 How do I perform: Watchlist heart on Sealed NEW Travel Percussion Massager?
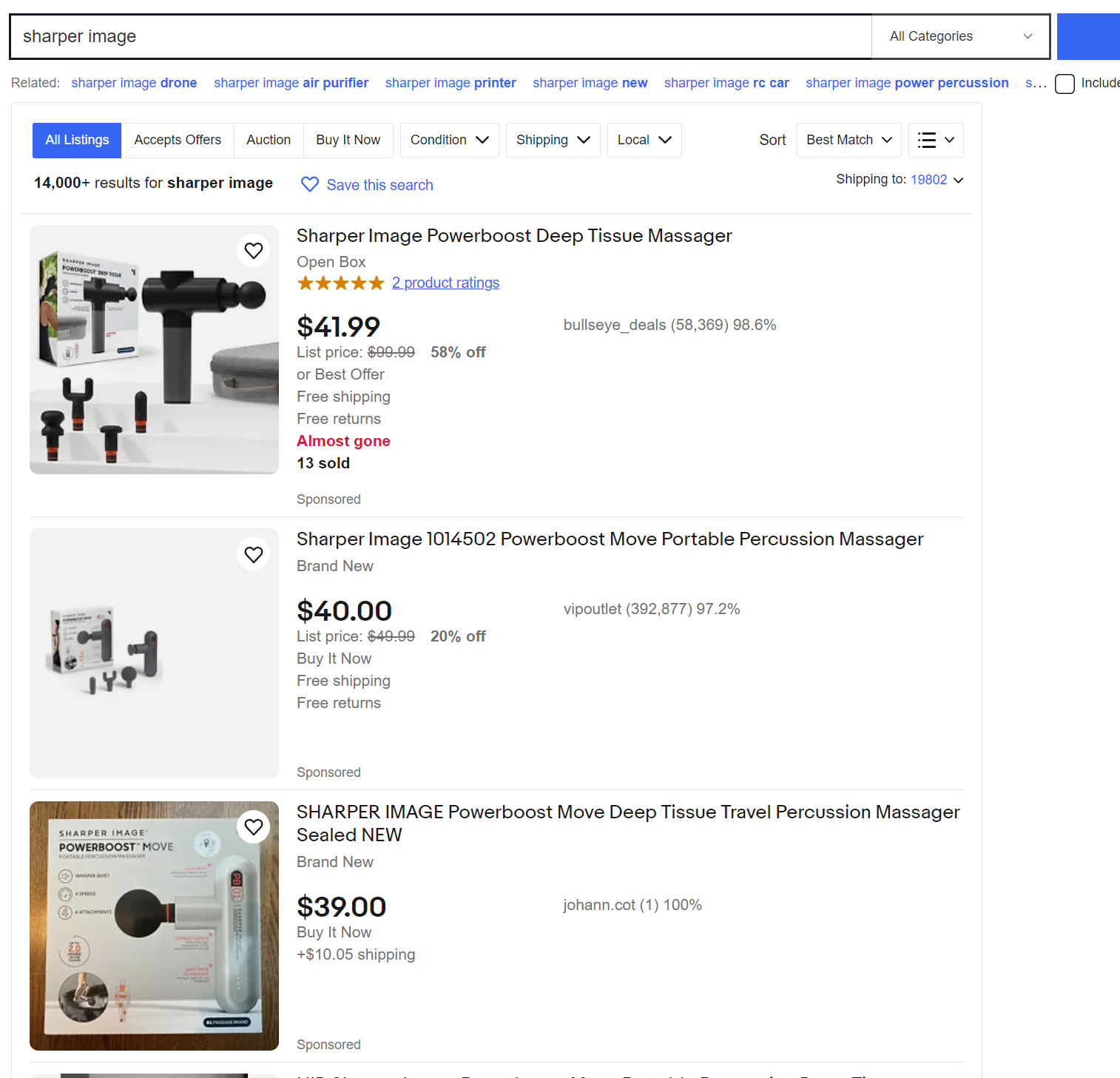pyautogui.click(x=254, y=826)
